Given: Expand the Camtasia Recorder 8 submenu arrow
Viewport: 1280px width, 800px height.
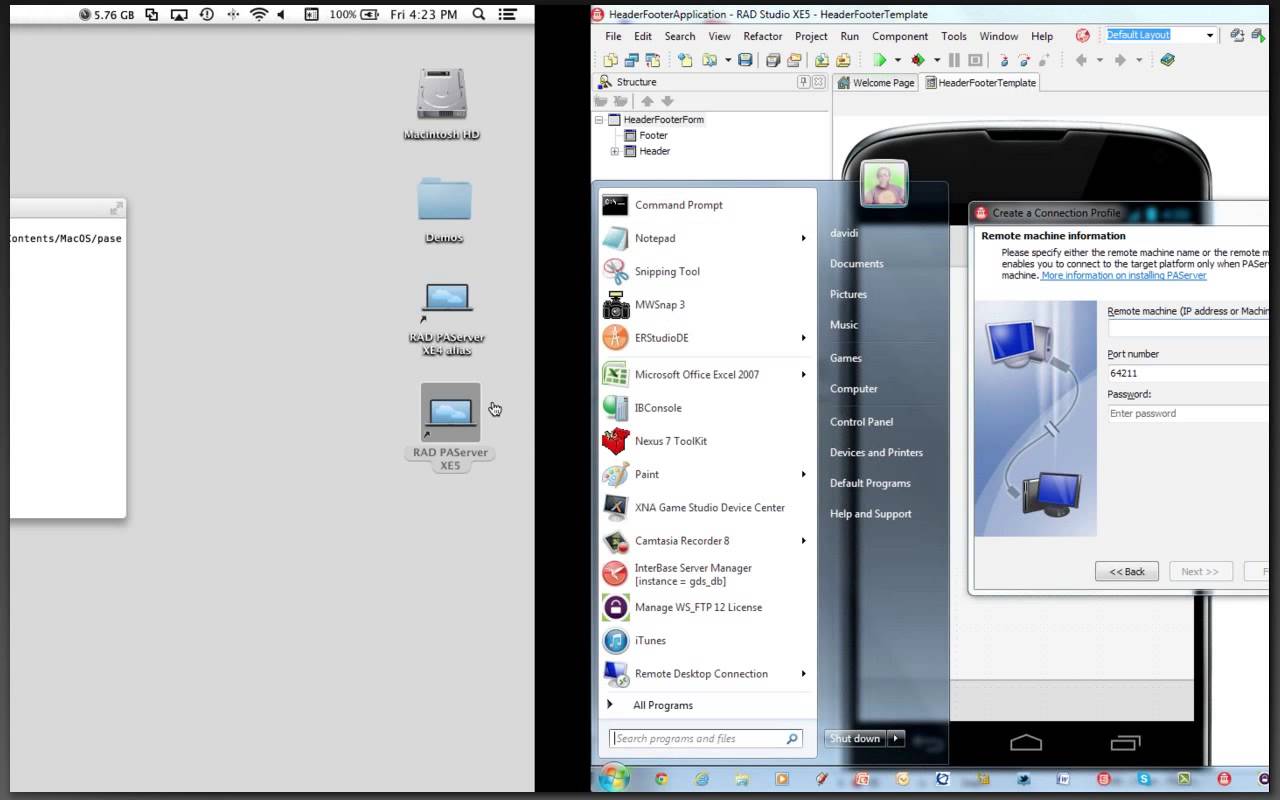Looking at the screenshot, I should point(803,541).
